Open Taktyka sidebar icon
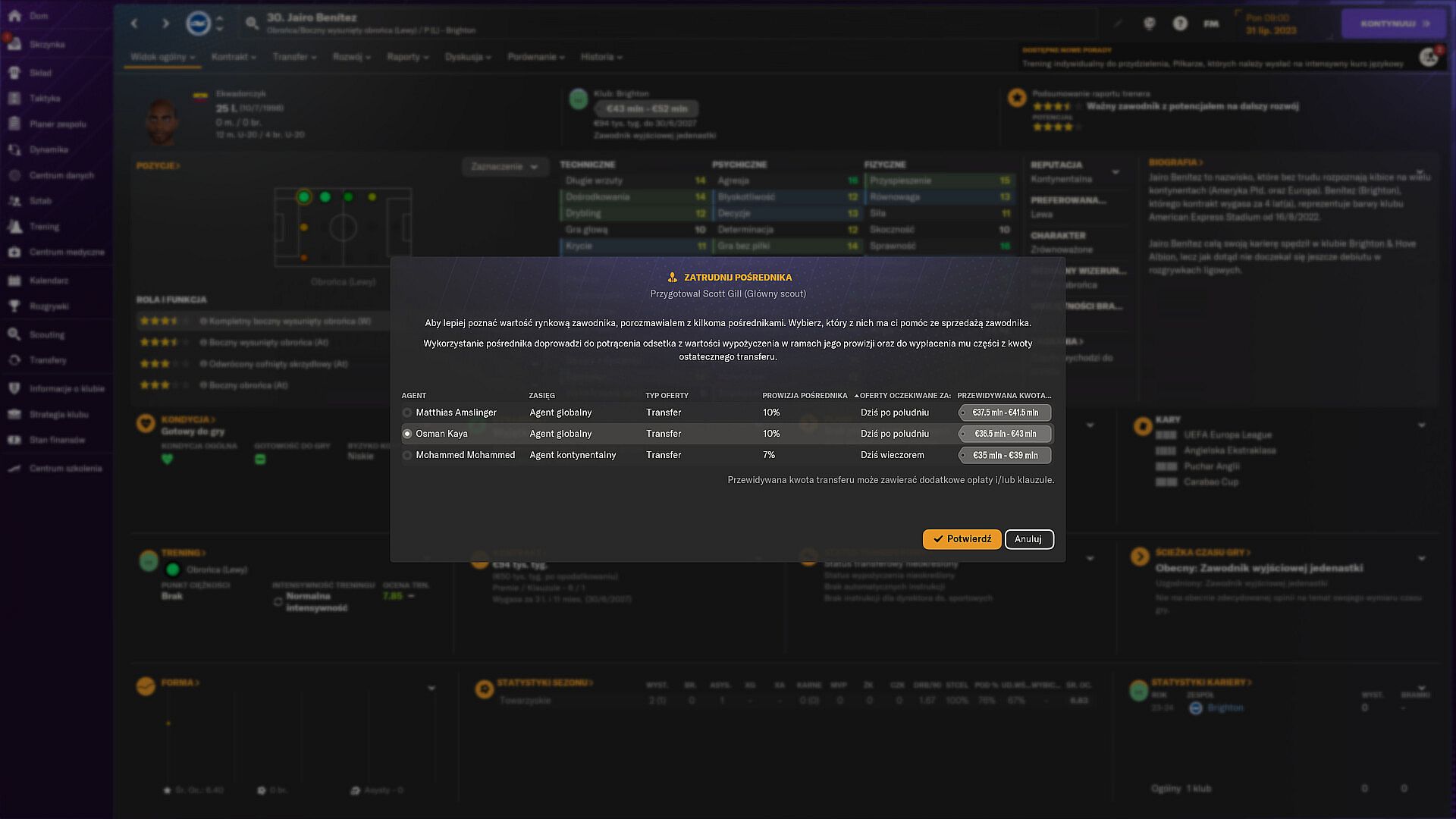The image size is (1456, 819). click(14, 99)
